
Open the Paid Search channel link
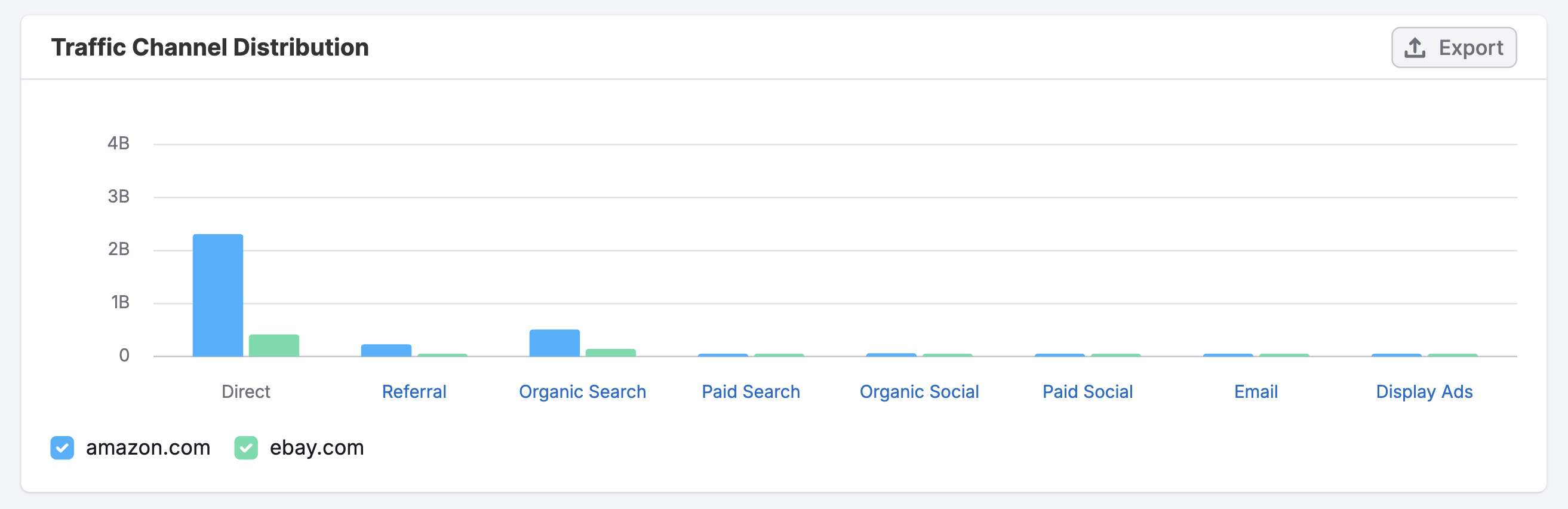[x=751, y=391]
